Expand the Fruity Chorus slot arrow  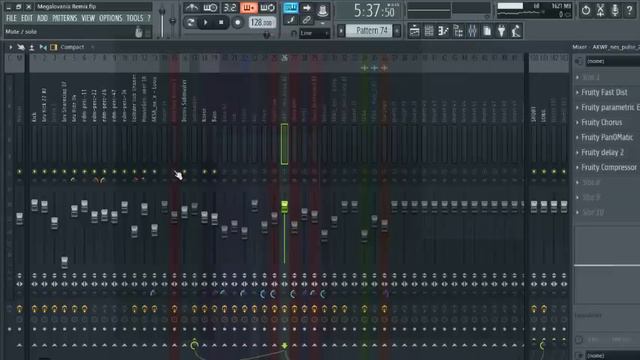click(577, 122)
